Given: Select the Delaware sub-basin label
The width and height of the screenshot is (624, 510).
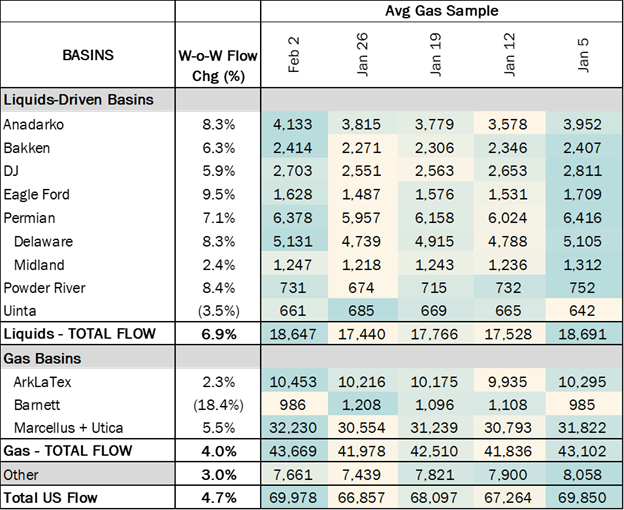Looking at the screenshot, I should (43, 241).
